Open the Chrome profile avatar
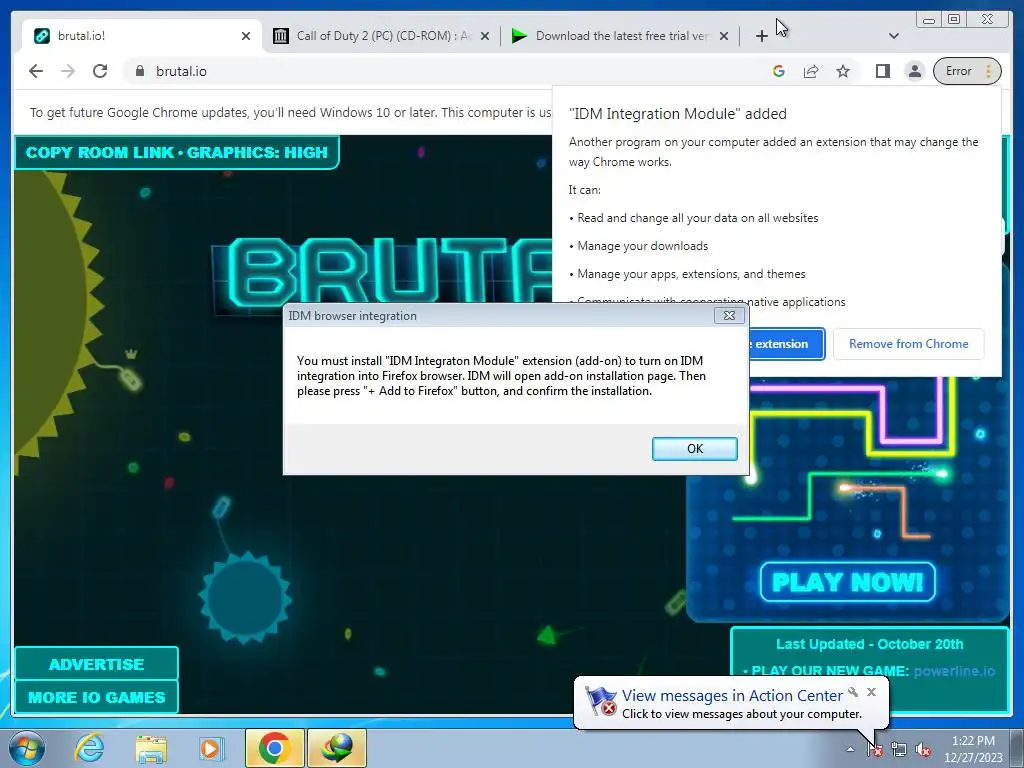1024x768 pixels. pos(915,71)
